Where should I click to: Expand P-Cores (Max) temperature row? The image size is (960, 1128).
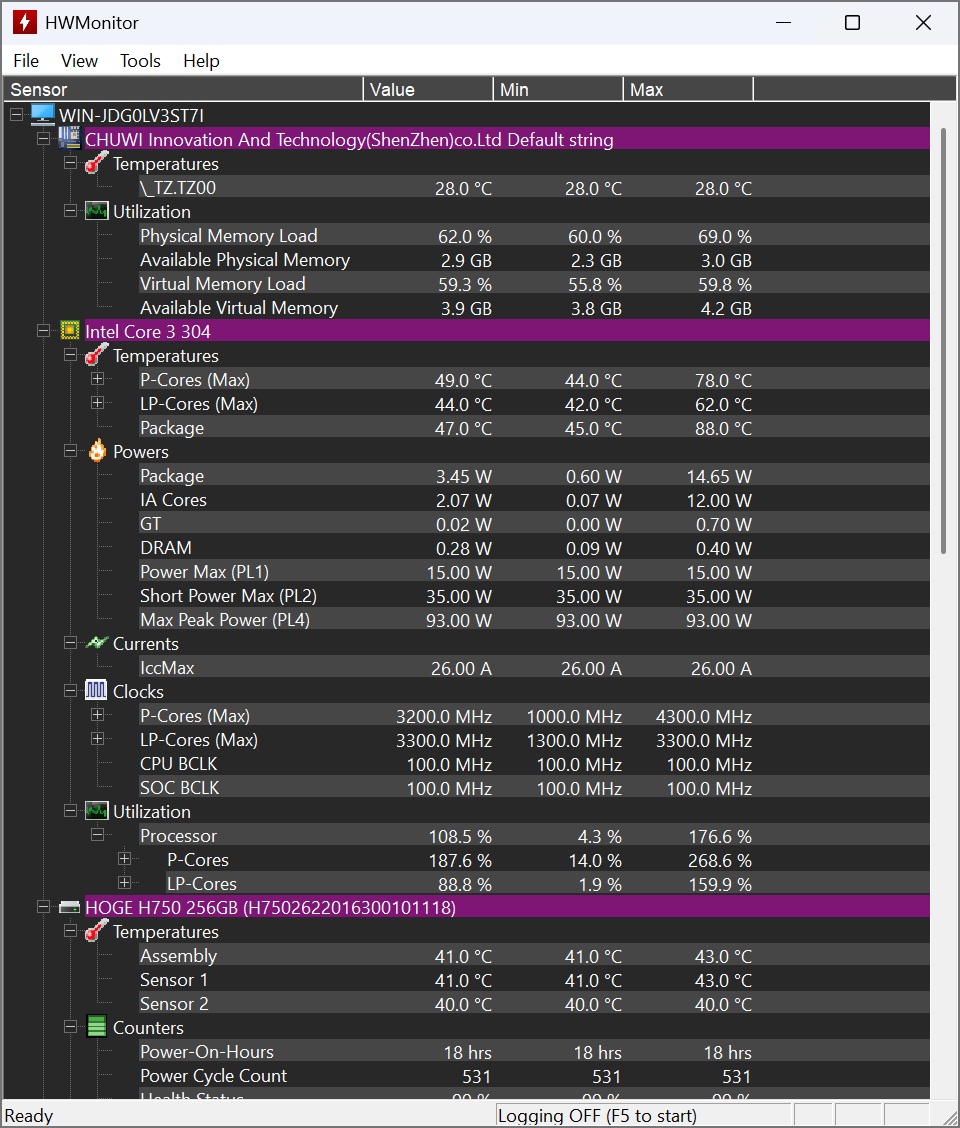[97, 379]
